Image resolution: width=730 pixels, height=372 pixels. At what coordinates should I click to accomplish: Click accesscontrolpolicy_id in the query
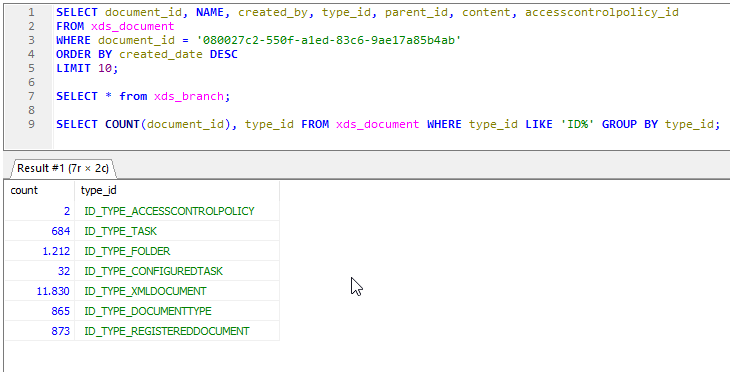[602, 13]
